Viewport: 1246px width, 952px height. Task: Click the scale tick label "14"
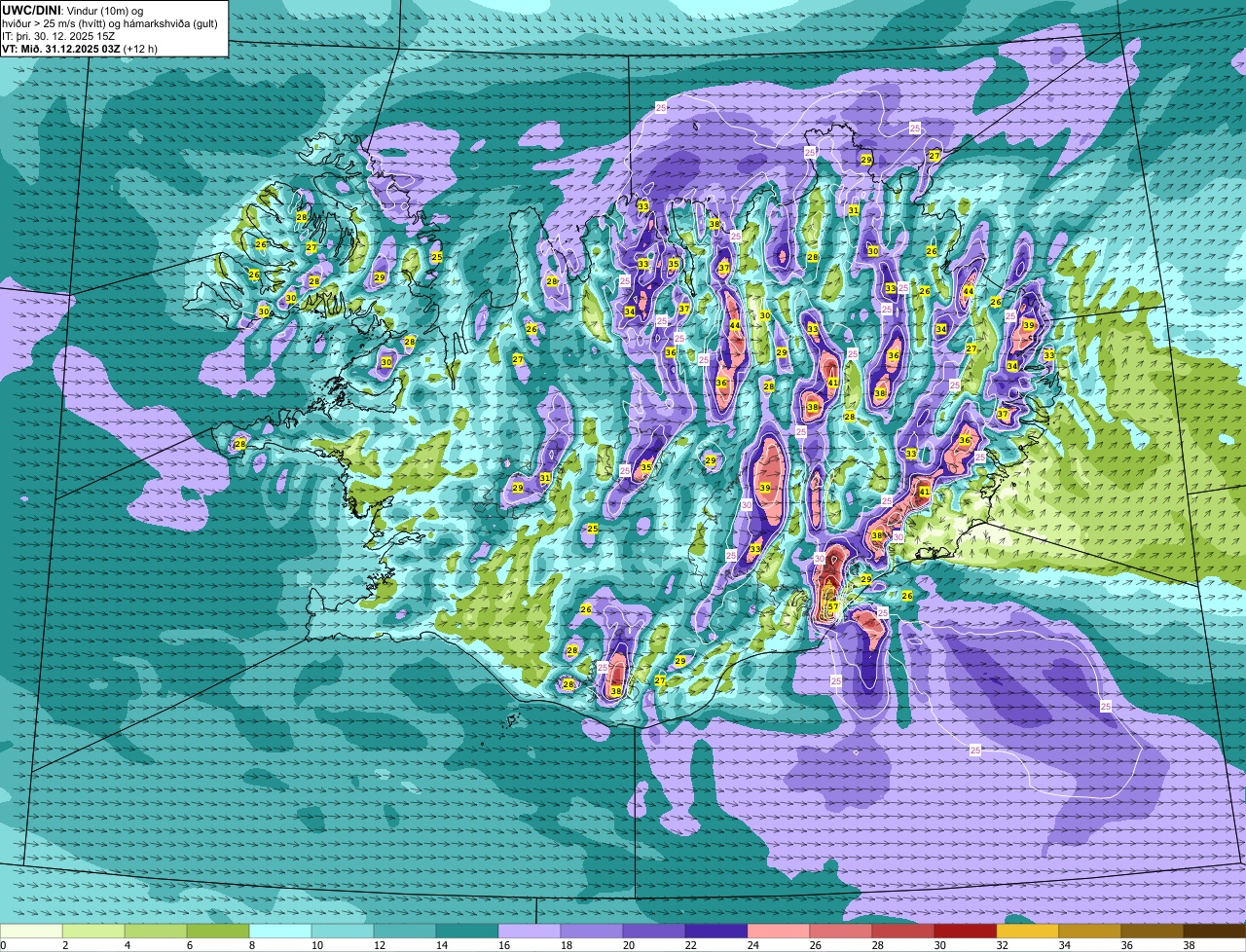(x=442, y=945)
